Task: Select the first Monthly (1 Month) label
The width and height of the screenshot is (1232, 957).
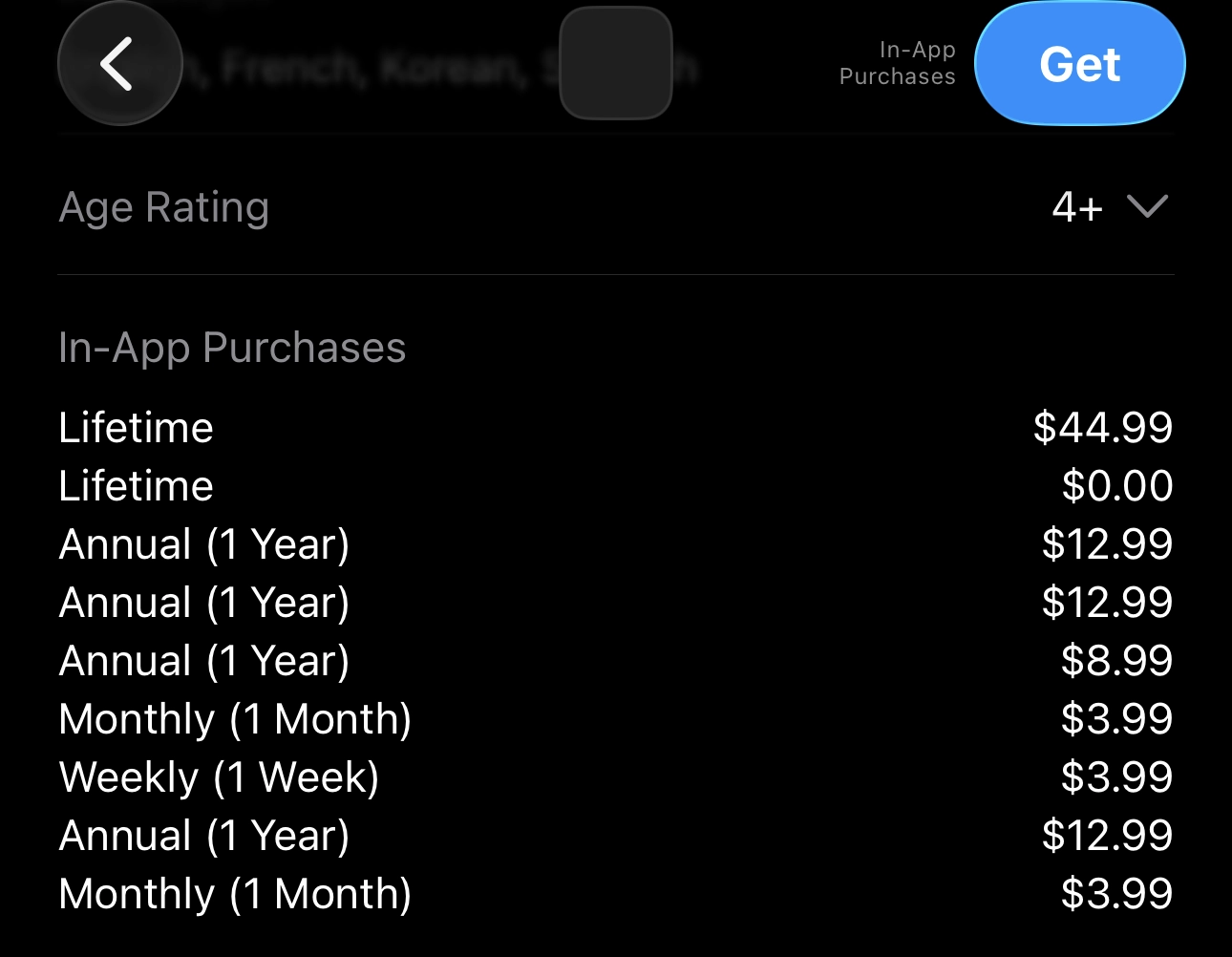Action: pyautogui.click(x=235, y=719)
